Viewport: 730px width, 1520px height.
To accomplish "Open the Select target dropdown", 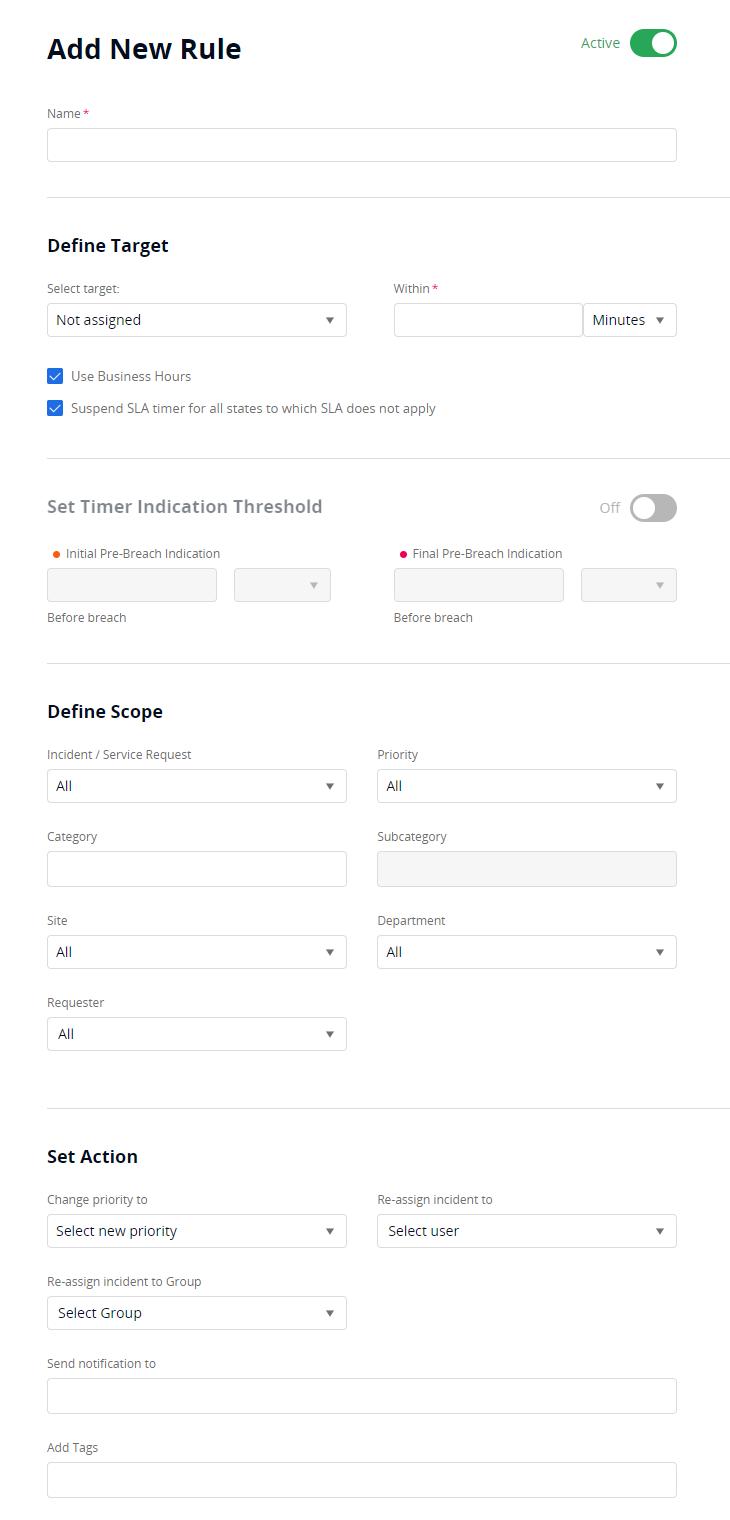I will tap(196, 320).
